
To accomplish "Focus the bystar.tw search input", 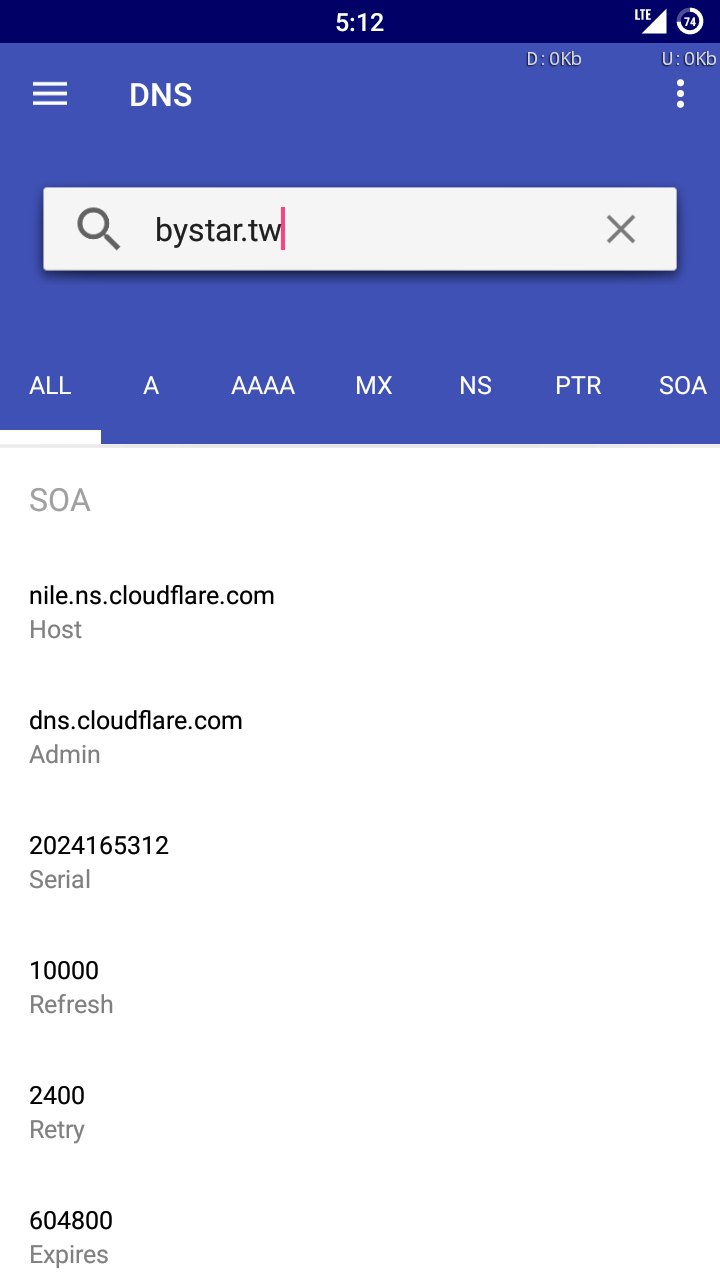I will [360, 230].
